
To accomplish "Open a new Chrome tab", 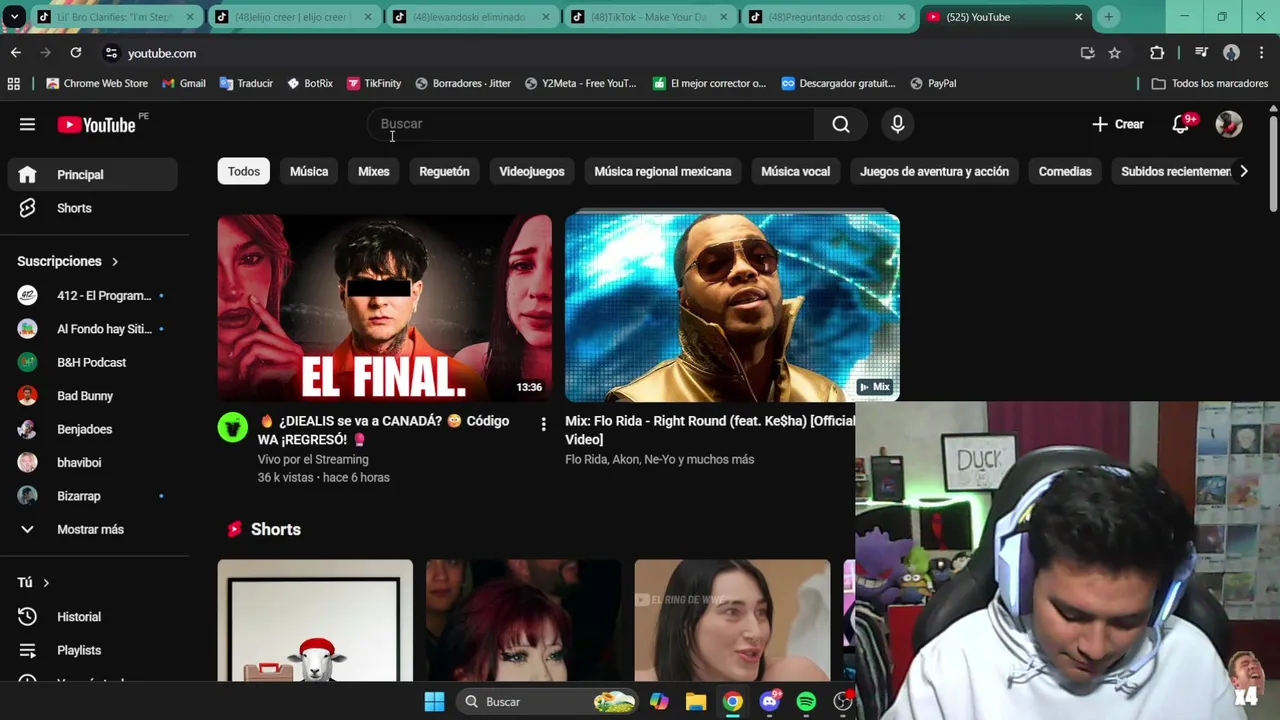I will 1108,17.
